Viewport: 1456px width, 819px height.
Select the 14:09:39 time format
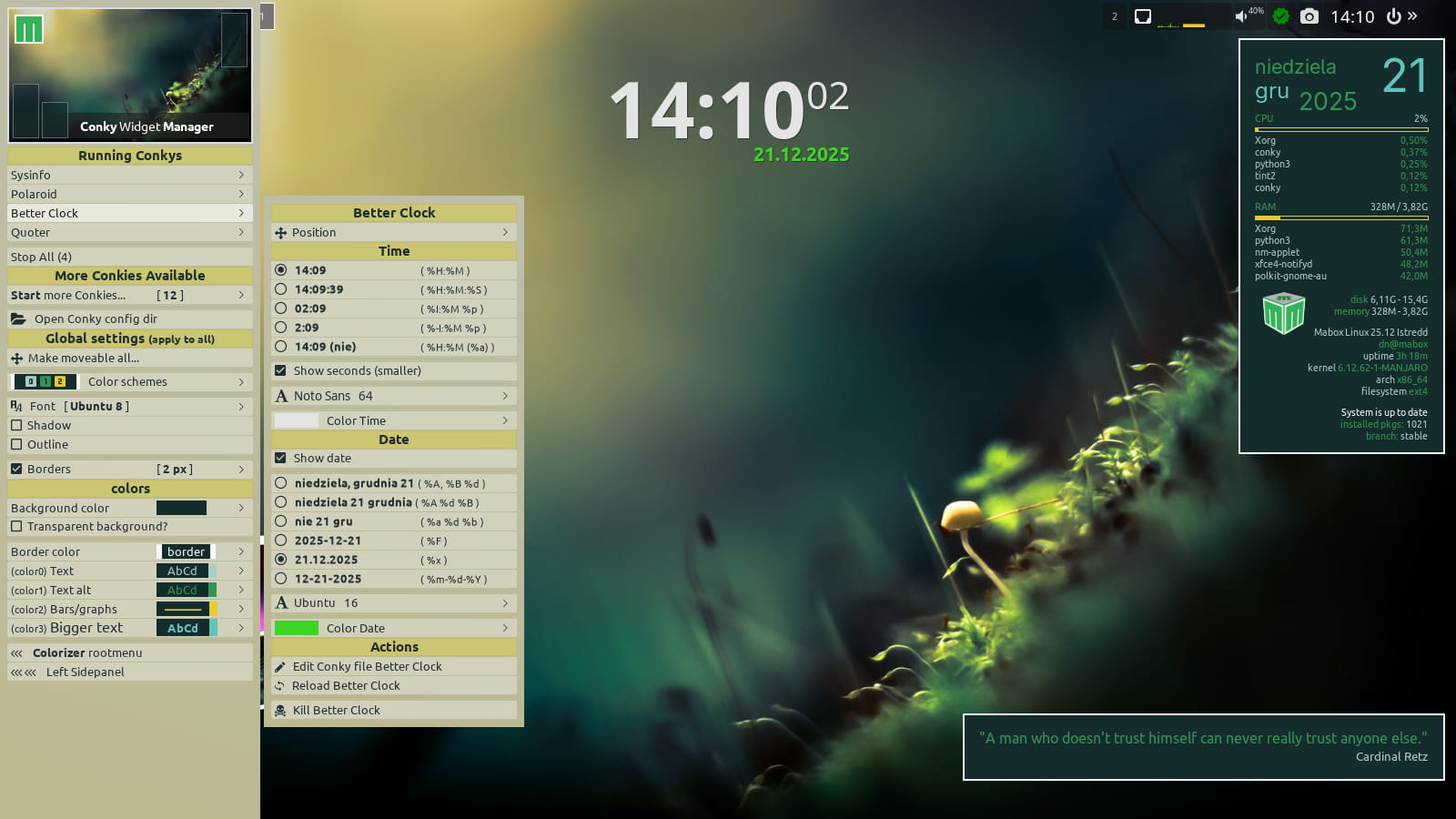coord(281,289)
